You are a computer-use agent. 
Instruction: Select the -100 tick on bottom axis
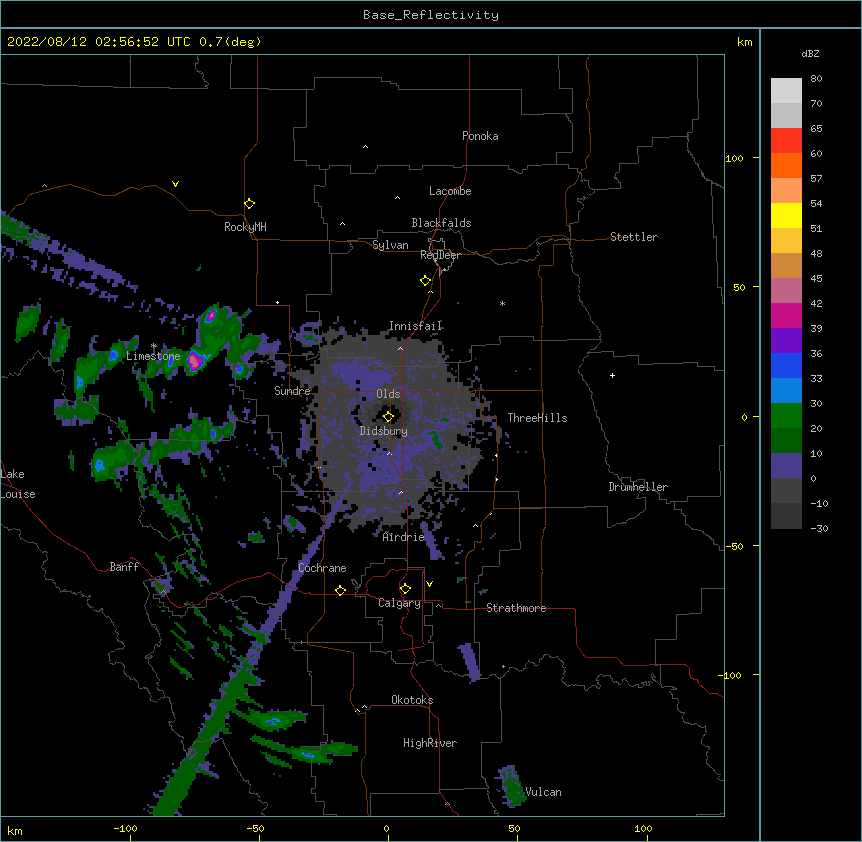click(126, 828)
